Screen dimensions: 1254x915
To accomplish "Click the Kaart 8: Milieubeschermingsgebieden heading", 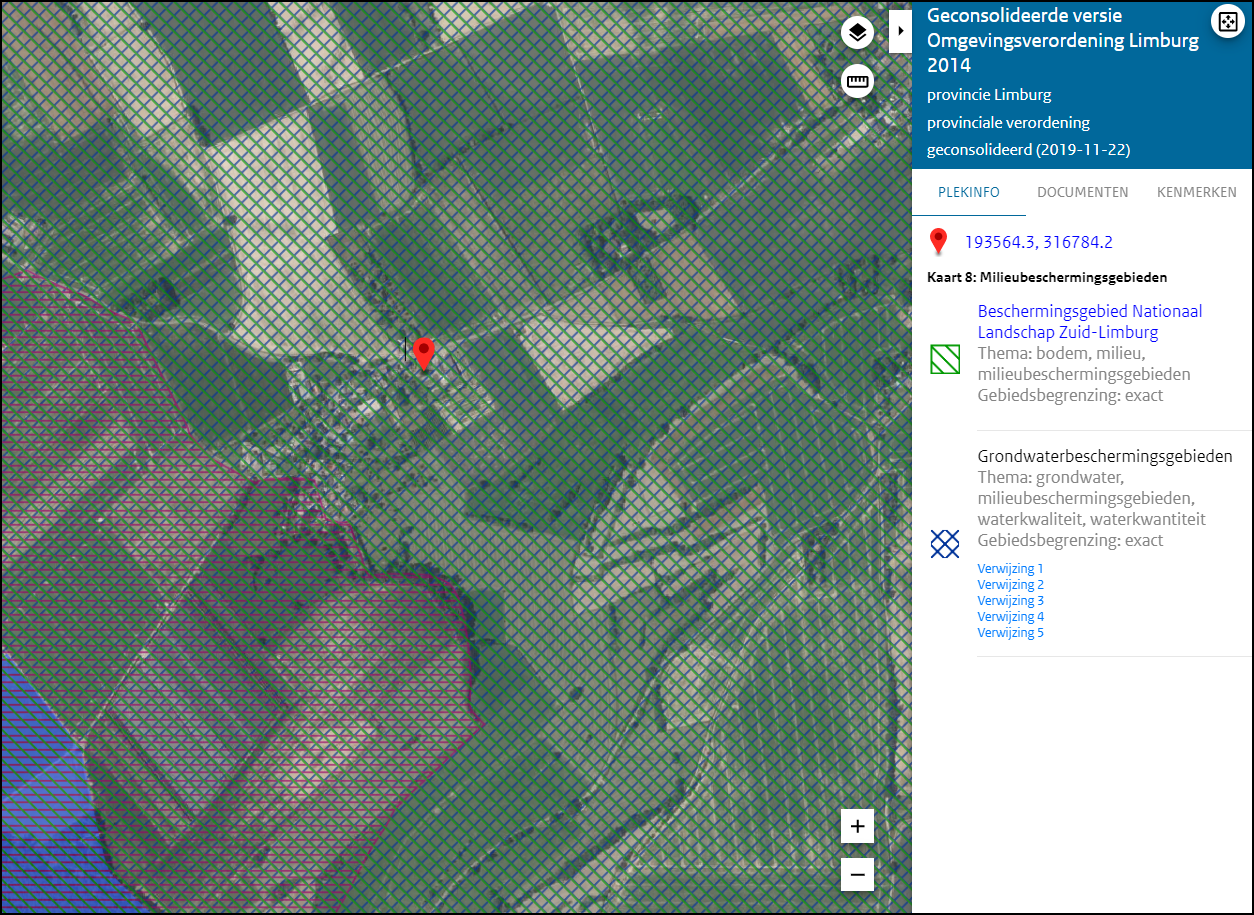I will tap(1047, 277).
